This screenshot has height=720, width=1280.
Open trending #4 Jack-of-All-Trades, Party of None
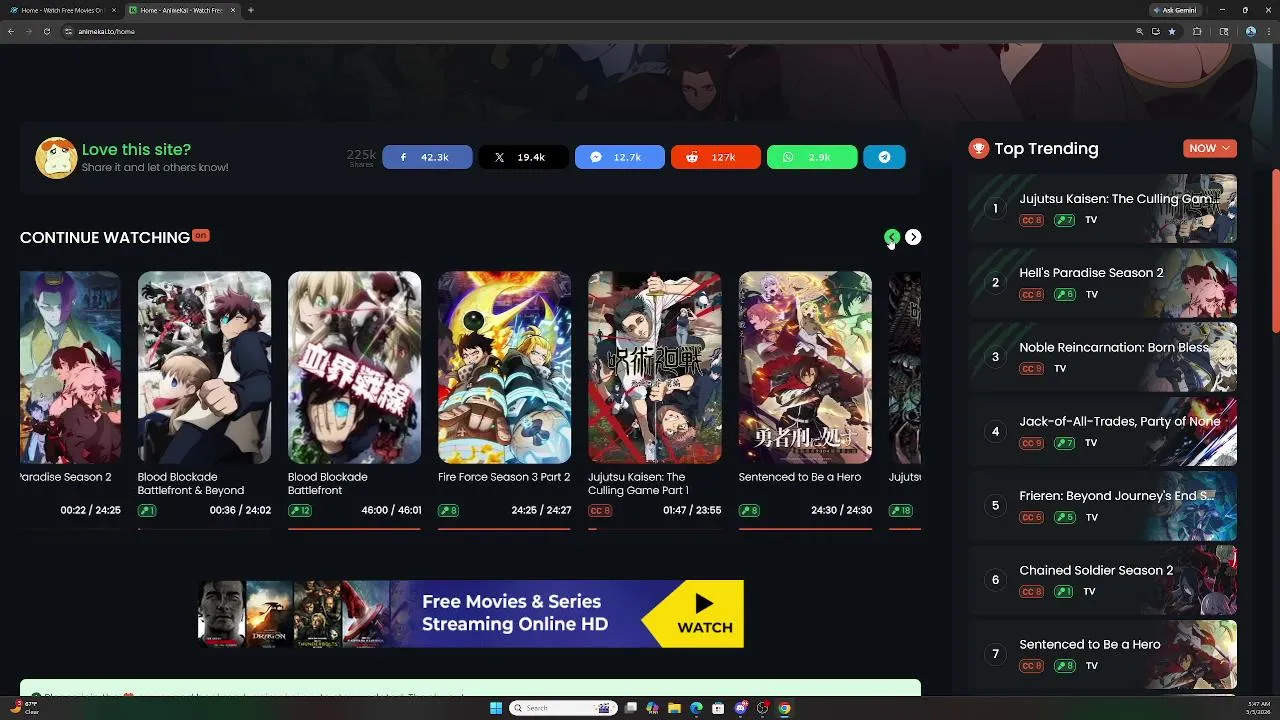pos(1102,431)
